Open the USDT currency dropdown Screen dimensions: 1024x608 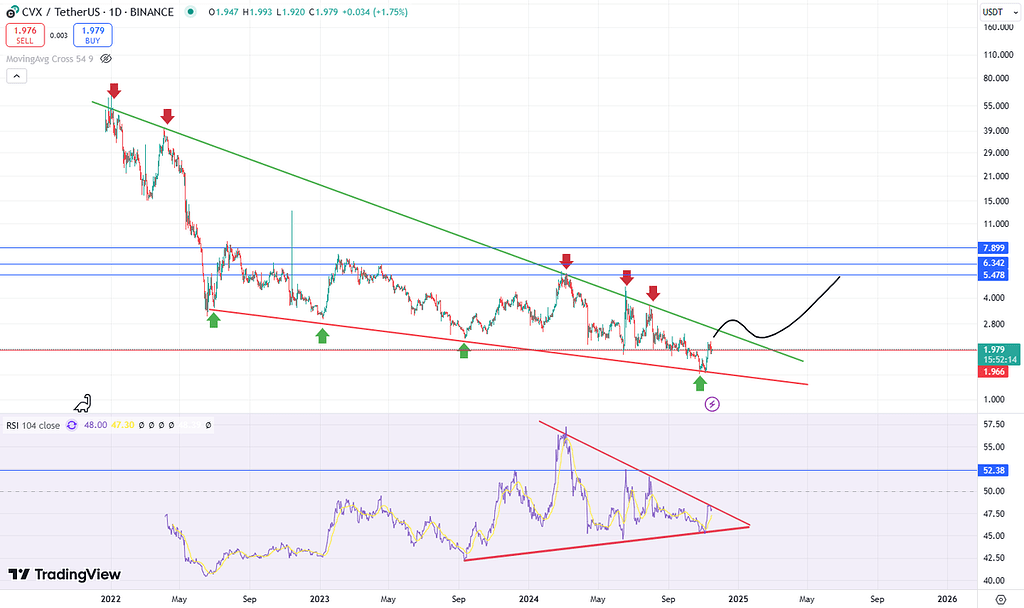pos(993,12)
